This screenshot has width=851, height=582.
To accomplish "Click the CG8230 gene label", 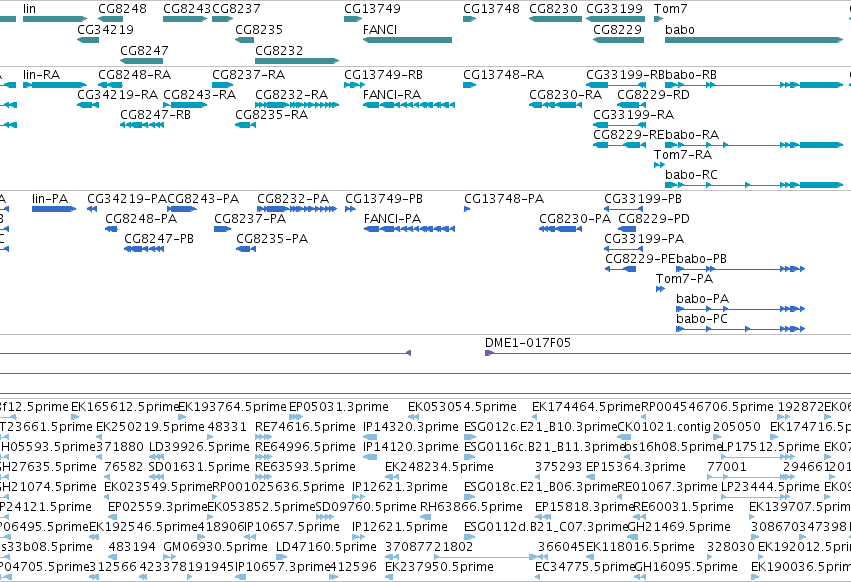I will 553,9.
